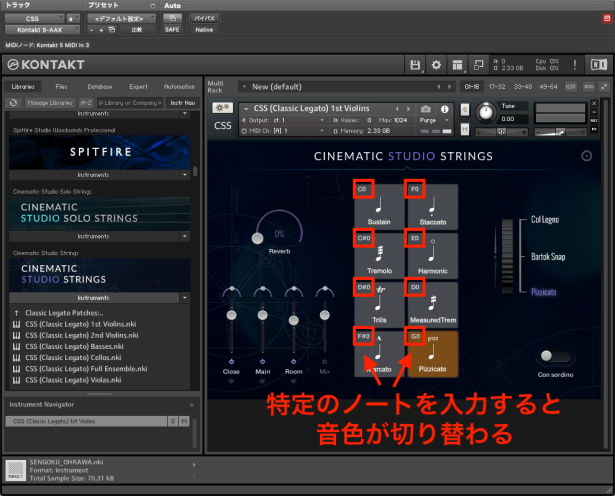Click the bypass (バイパス) button
The height and width of the screenshot is (496, 615).
[205, 18]
